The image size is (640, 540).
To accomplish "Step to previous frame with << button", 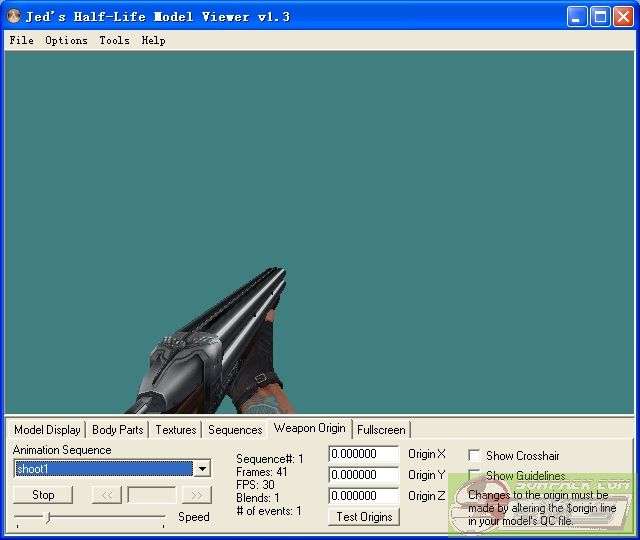I will point(106,495).
